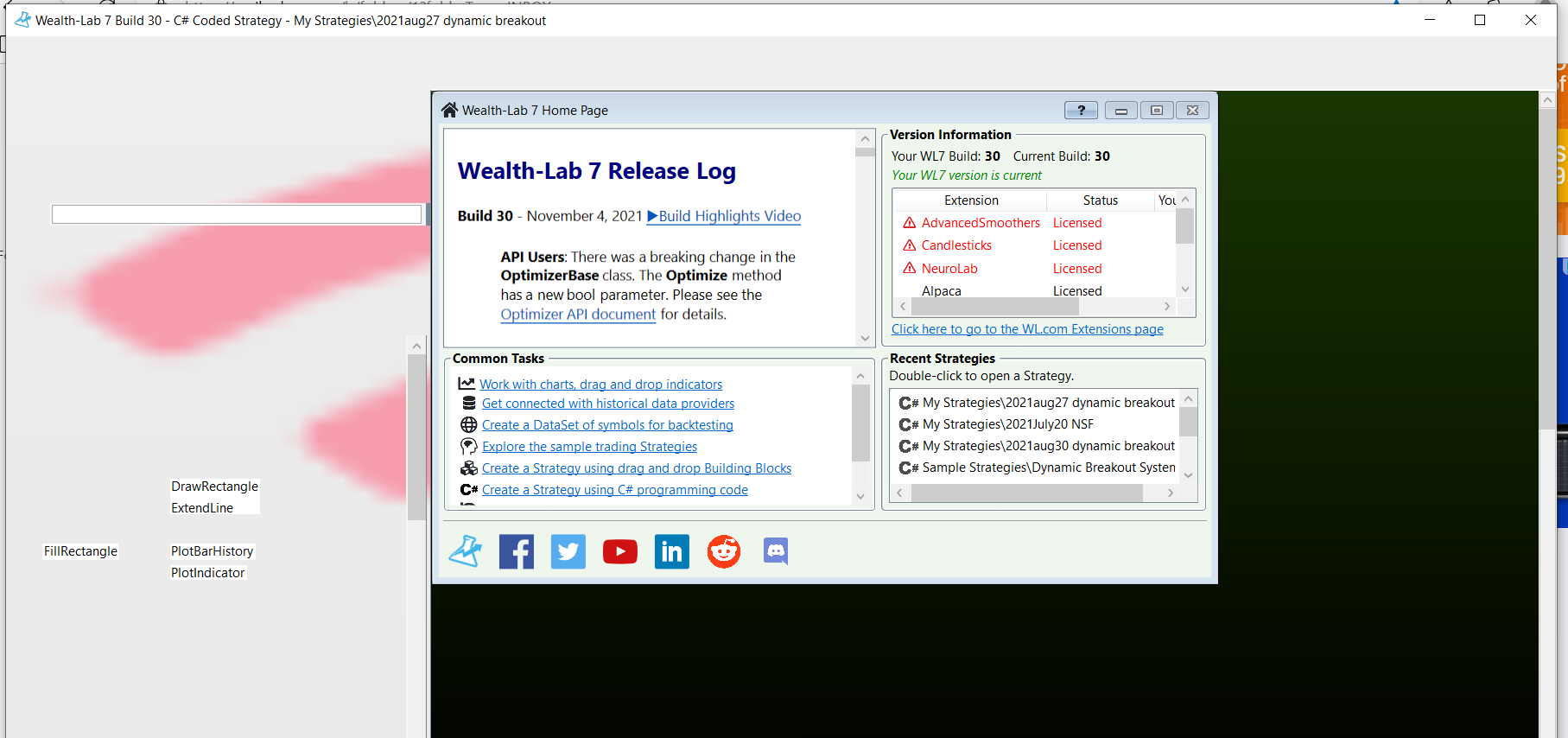Click Recent Strategies horizontal scroll right arrow

[1171, 493]
